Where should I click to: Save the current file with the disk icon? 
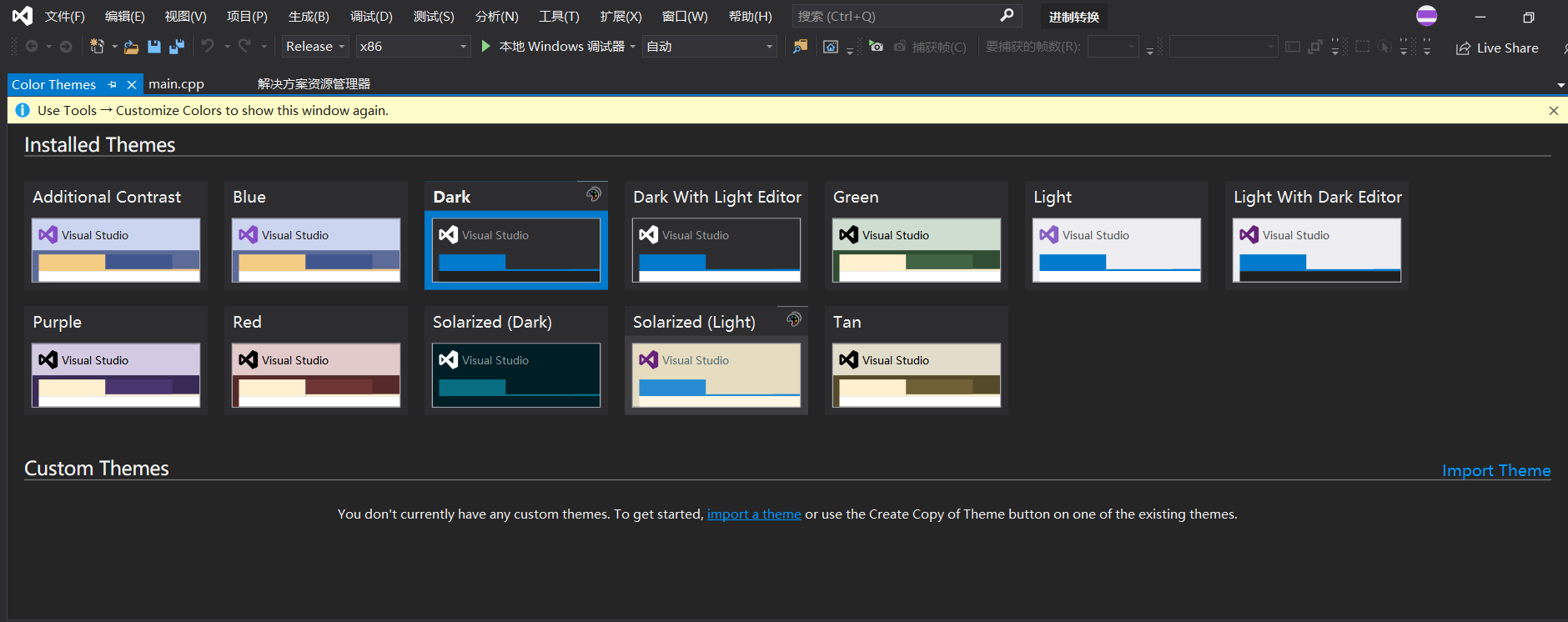click(x=154, y=47)
